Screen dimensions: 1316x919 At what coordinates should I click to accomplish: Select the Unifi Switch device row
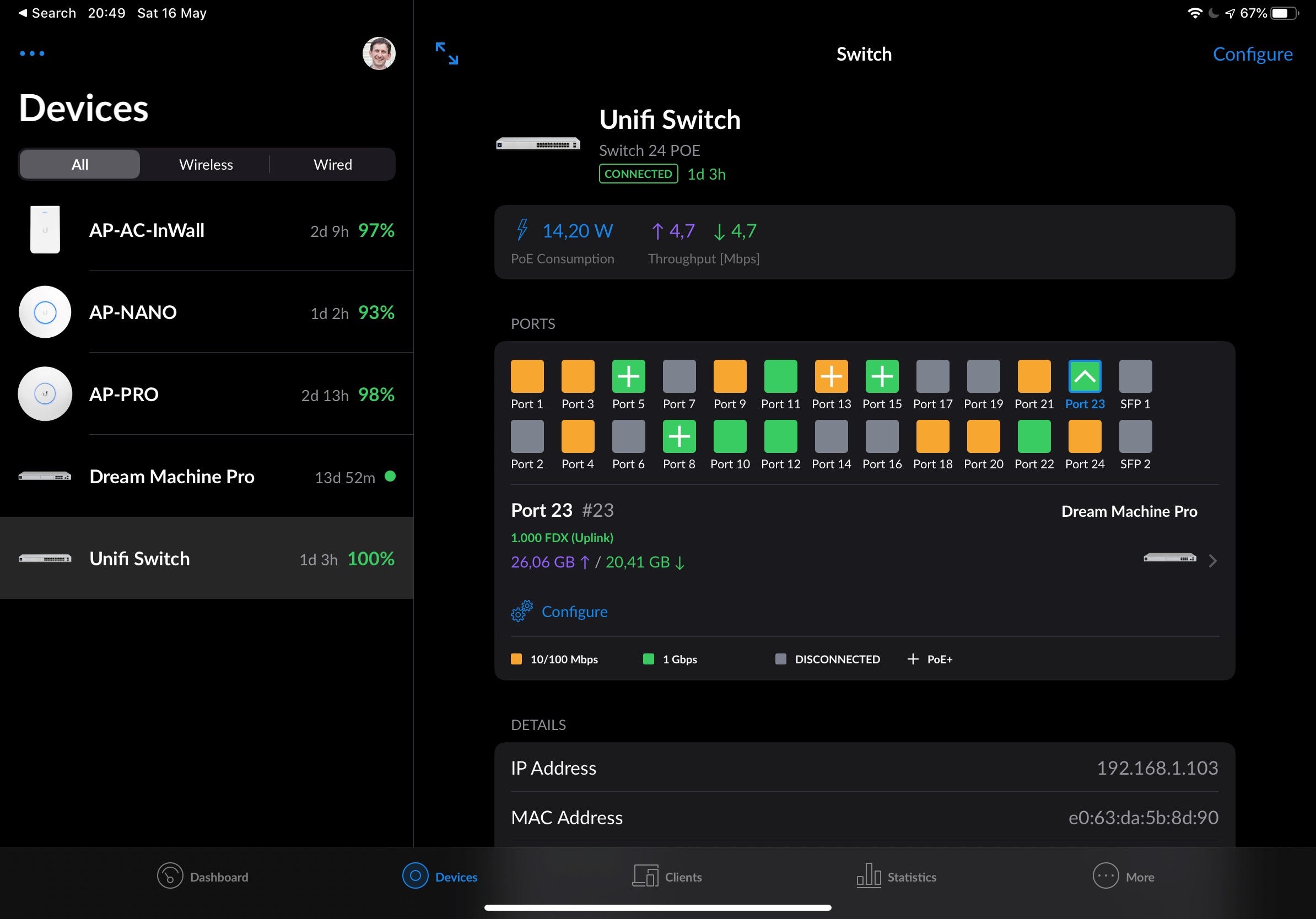(x=206, y=558)
